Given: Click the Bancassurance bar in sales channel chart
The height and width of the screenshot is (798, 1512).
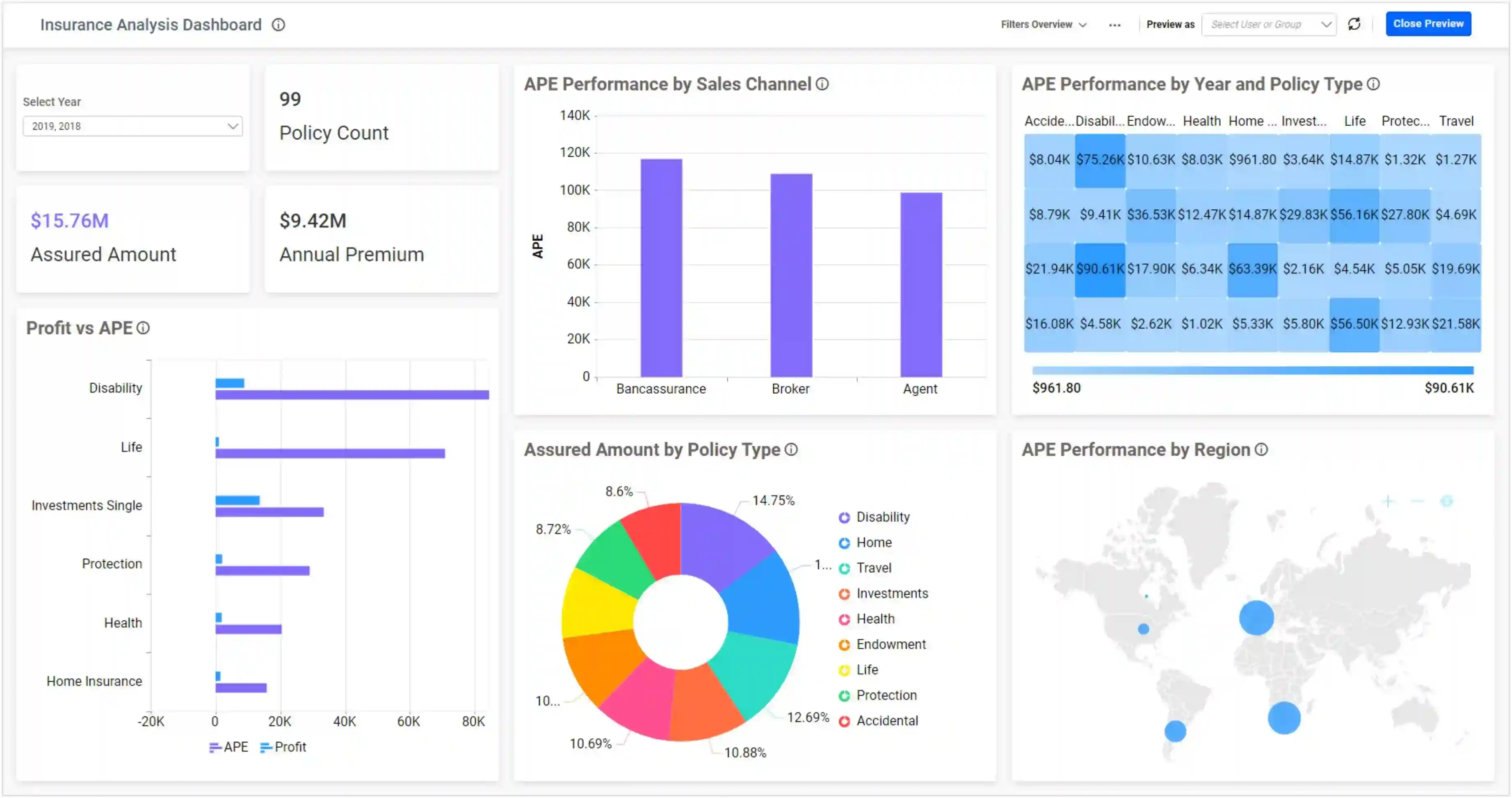Looking at the screenshot, I should click(x=661, y=267).
